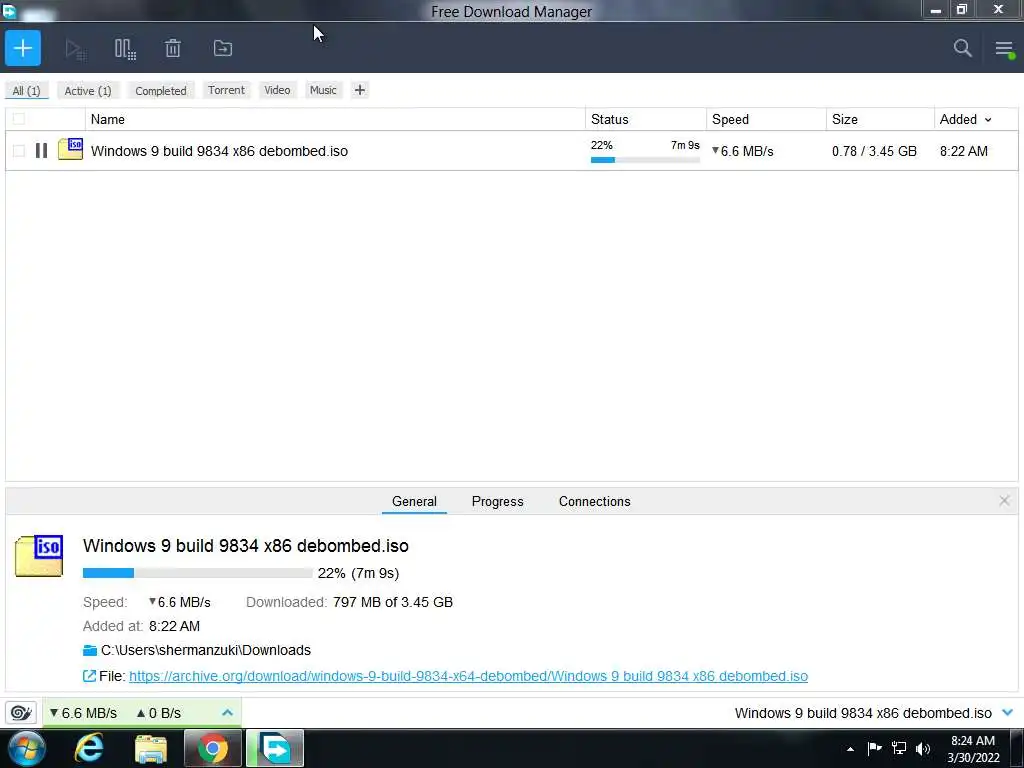The width and height of the screenshot is (1024, 768).
Task: Filter by Torrent downloads
Action: pyautogui.click(x=227, y=90)
